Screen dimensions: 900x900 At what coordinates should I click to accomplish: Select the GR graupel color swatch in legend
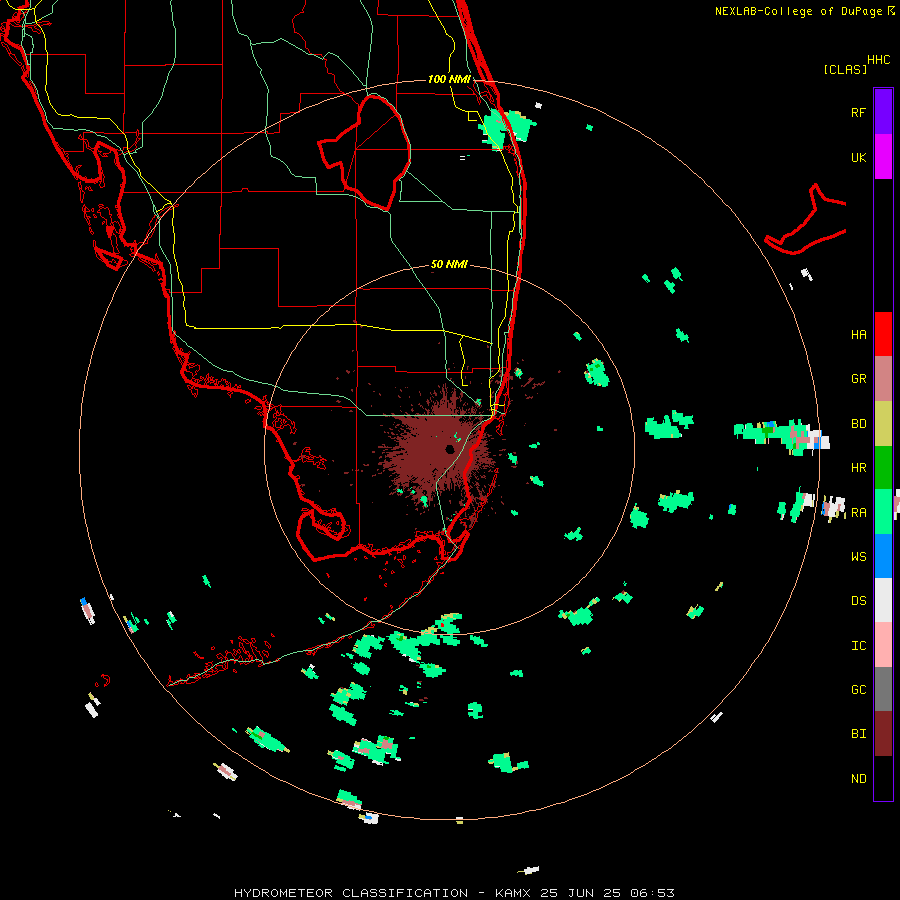(x=883, y=379)
